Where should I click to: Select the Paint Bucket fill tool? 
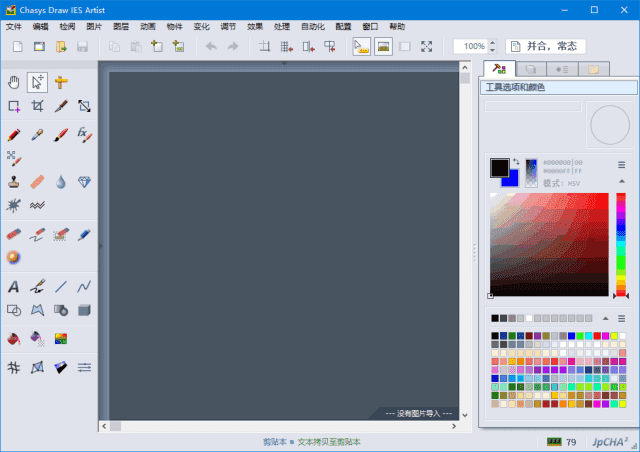pyautogui.click(x=14, y=338)
